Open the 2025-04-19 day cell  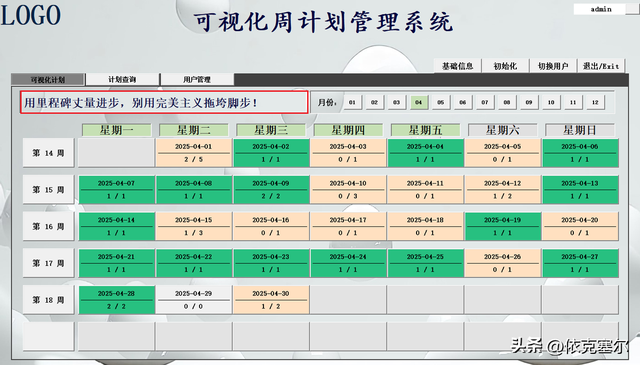[502, 226]
